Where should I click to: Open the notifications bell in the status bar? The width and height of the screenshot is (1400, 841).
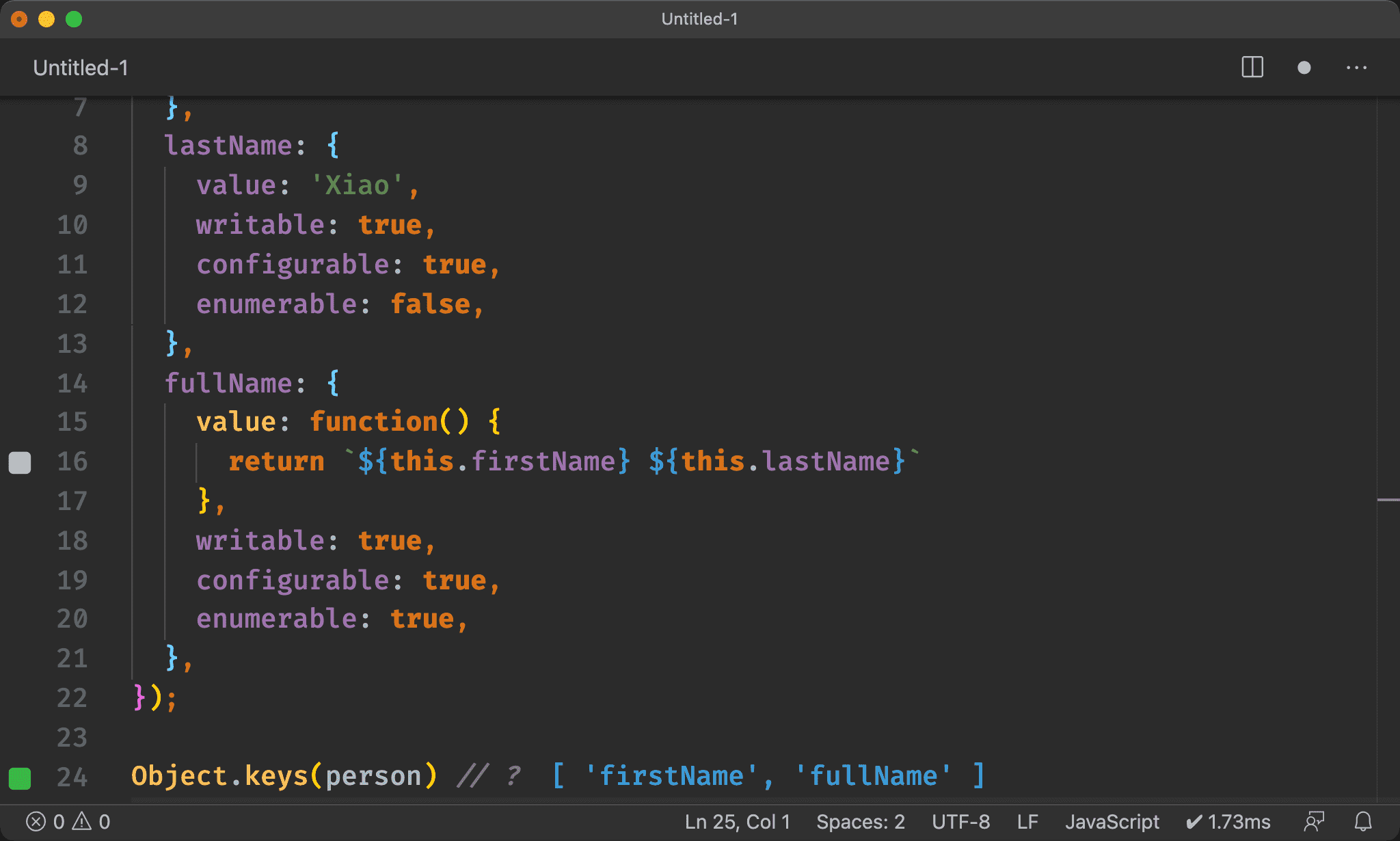click(1363, 821)
